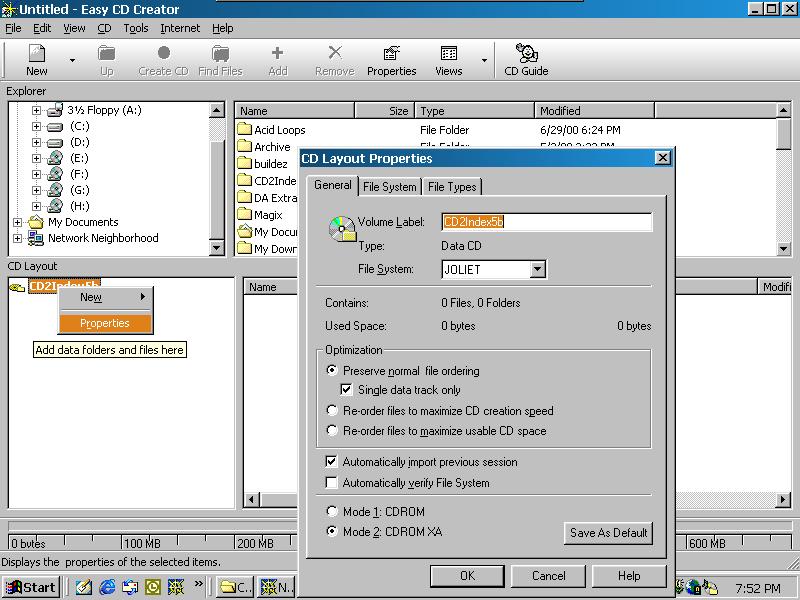Select the (D:) drive icon
This screenshot has height=600, width=800.
pyautogui.click(x=55, y=142)
